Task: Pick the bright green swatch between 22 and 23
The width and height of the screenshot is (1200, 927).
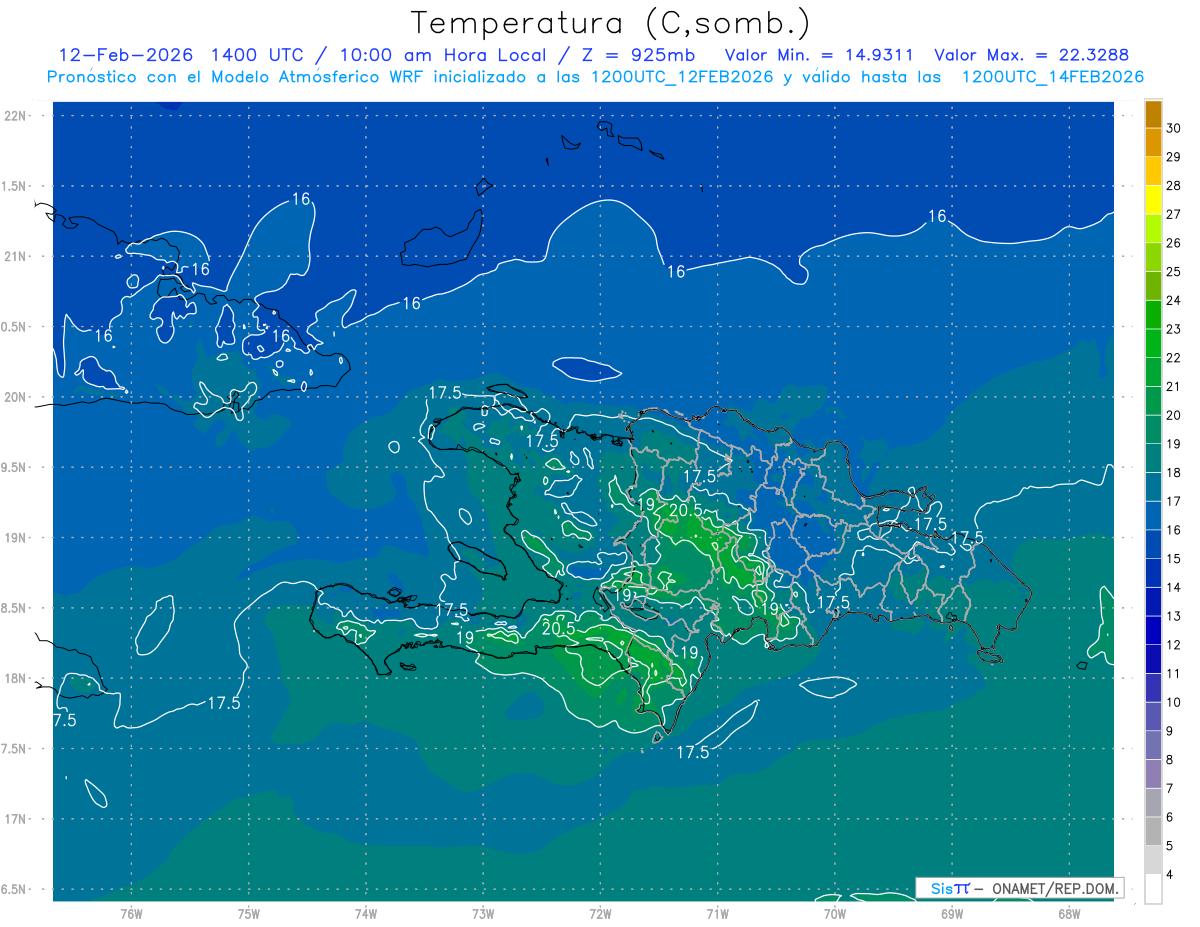Action: 1153,343
